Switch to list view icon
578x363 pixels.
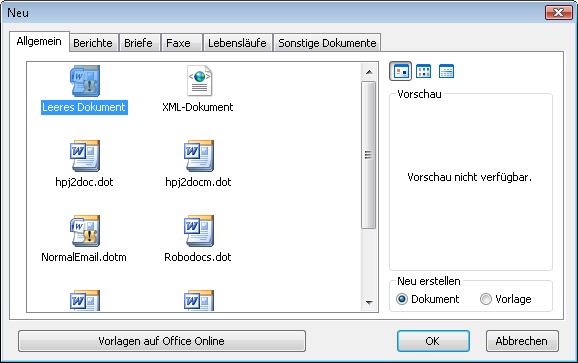423,71
